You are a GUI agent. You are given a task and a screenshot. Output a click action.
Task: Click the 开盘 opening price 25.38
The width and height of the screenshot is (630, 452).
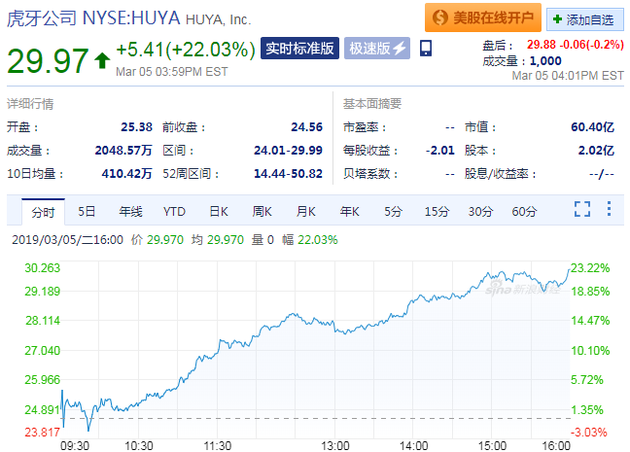[137, 127]
